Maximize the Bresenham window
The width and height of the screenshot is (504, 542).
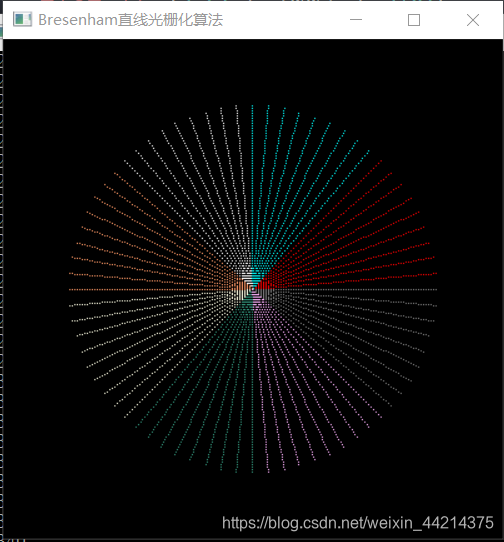pyautogui.click(x=414, y=20)
